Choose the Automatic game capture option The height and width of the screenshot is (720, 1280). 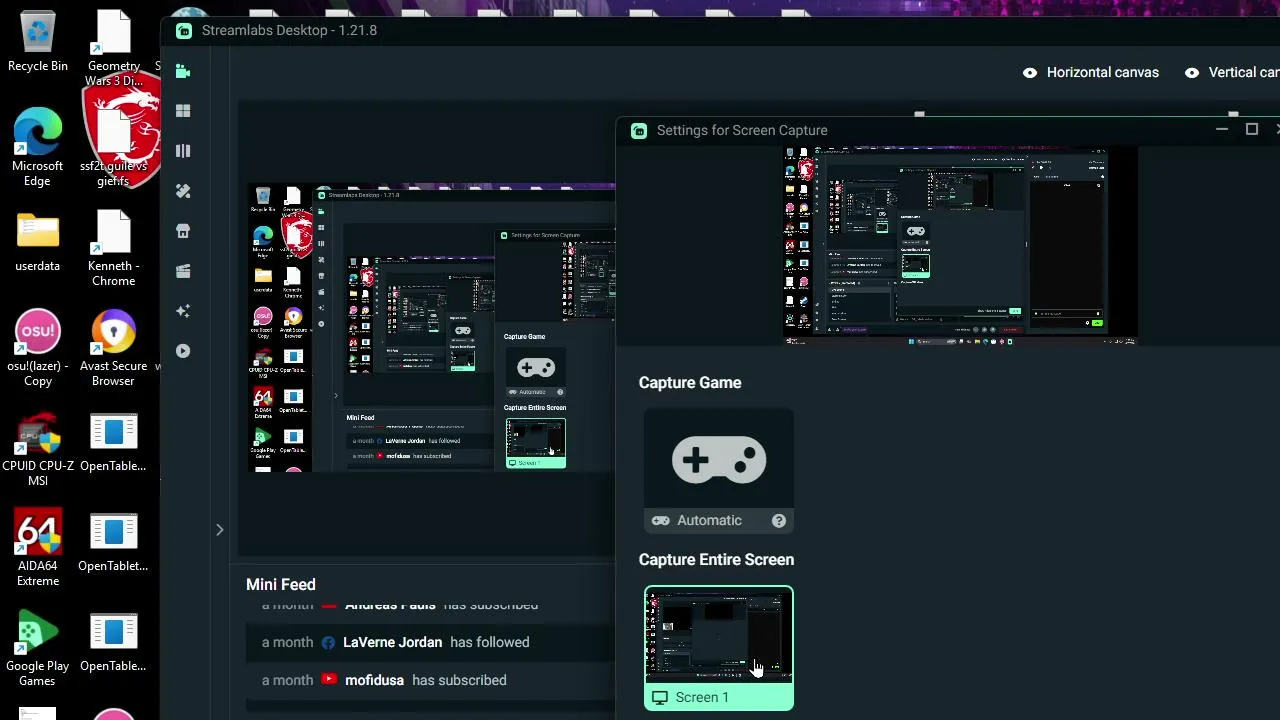coord(719,520)
